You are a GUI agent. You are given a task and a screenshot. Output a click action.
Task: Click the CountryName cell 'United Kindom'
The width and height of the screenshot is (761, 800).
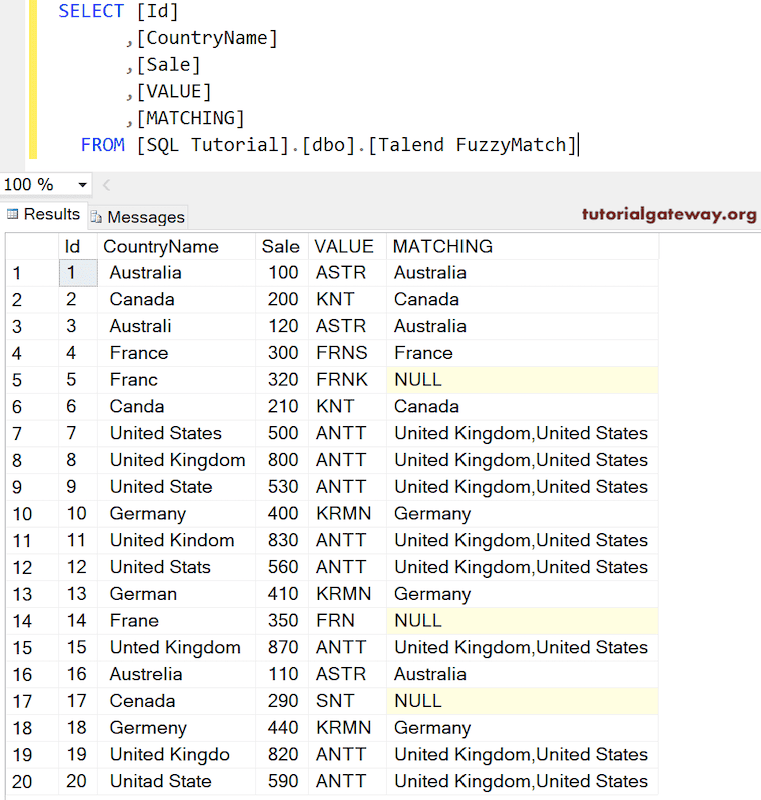click(176, 540)
